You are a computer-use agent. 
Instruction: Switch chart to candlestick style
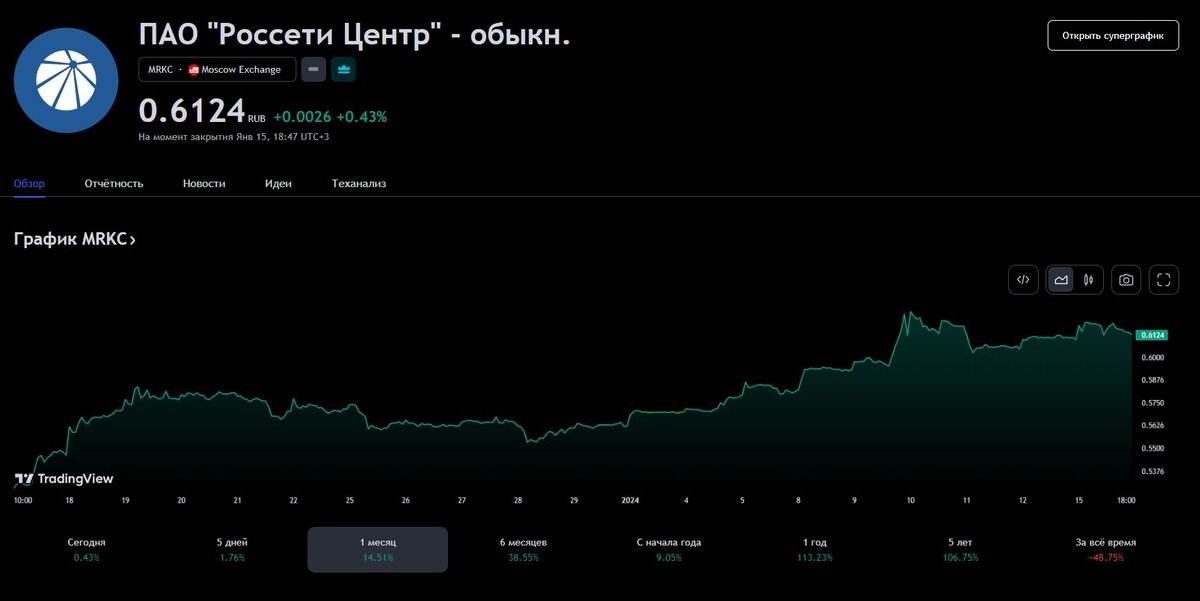pos(1088,280)
